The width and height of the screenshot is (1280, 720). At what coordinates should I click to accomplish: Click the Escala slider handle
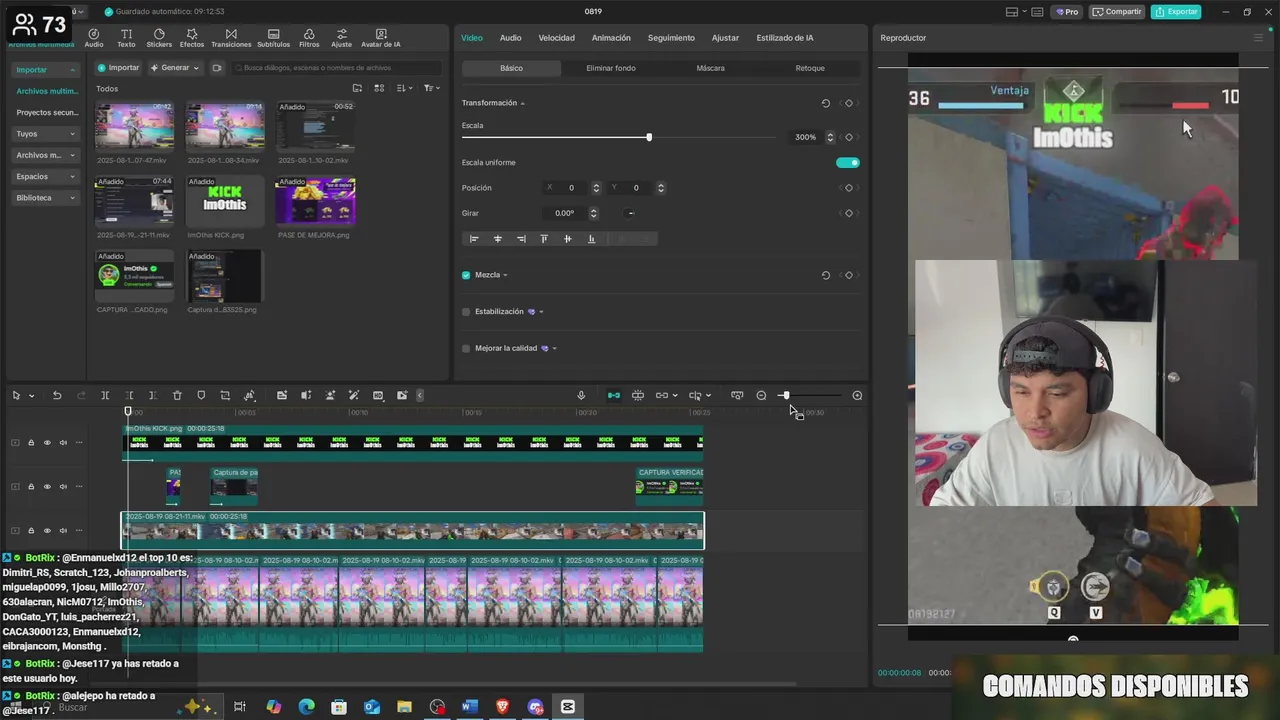[649, 137]
